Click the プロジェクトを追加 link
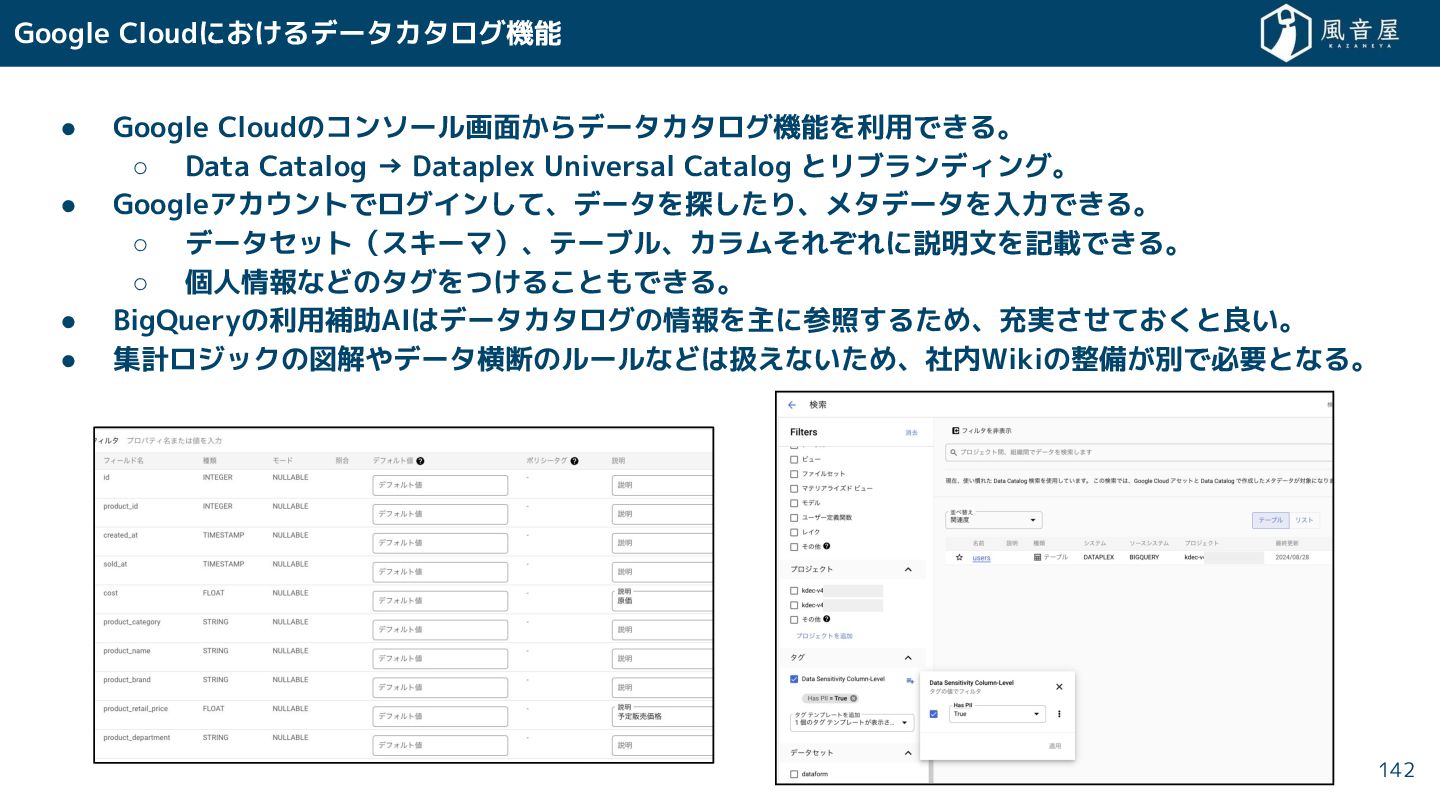The height and width of the screenshot is (810, 1440). click(824, 636)
